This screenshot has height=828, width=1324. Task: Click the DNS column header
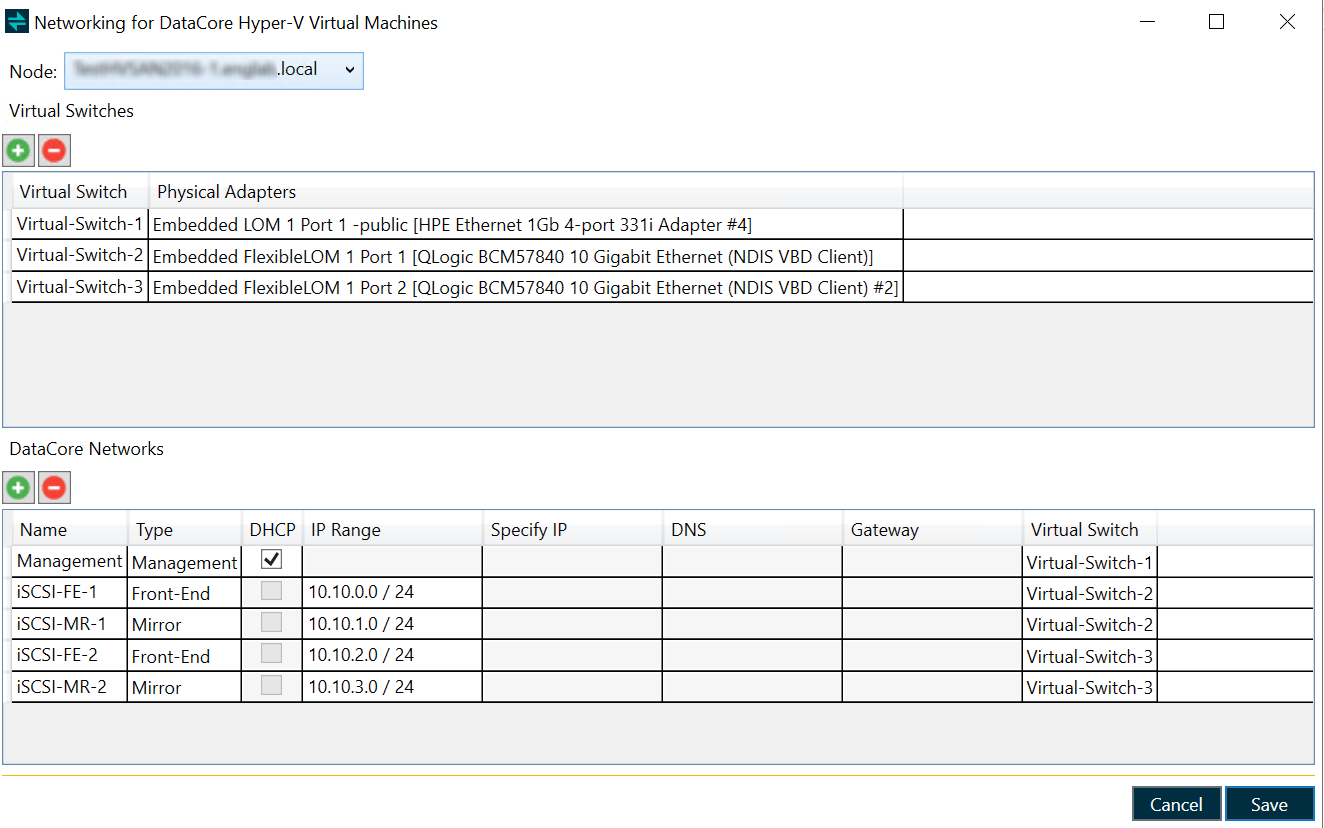tap(752, 529)
